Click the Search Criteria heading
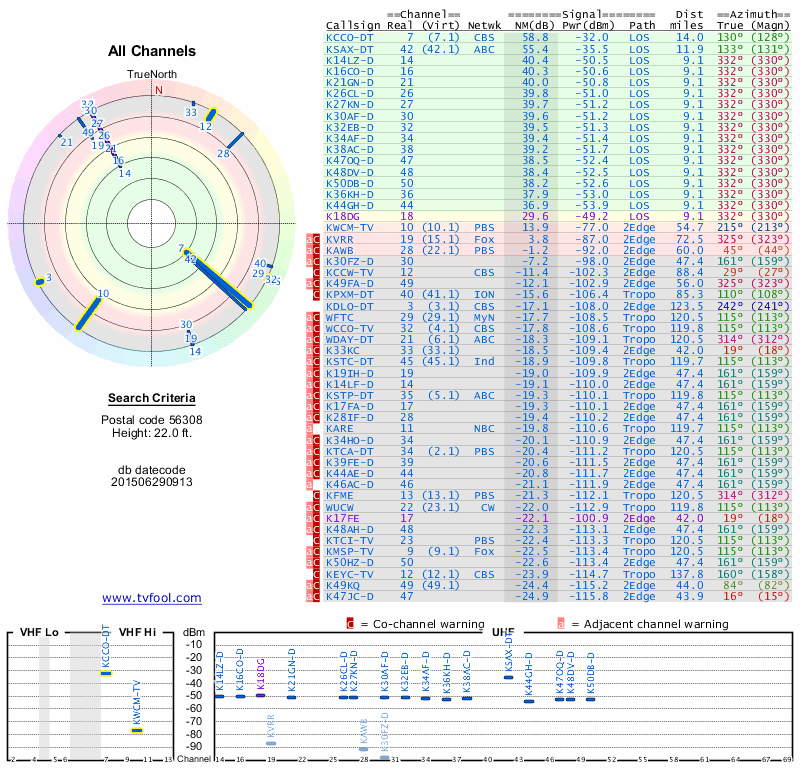The height and width of the screenshot is (768, 800). (152, 398)
